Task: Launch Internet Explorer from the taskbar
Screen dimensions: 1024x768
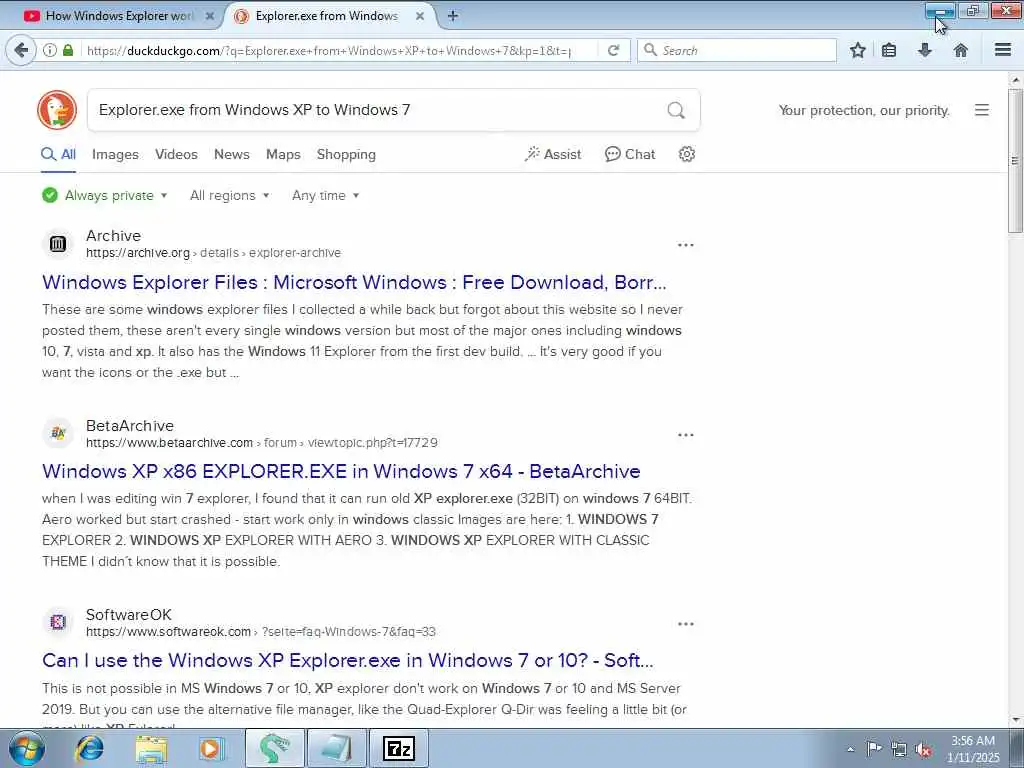Action: pos(89,748)
